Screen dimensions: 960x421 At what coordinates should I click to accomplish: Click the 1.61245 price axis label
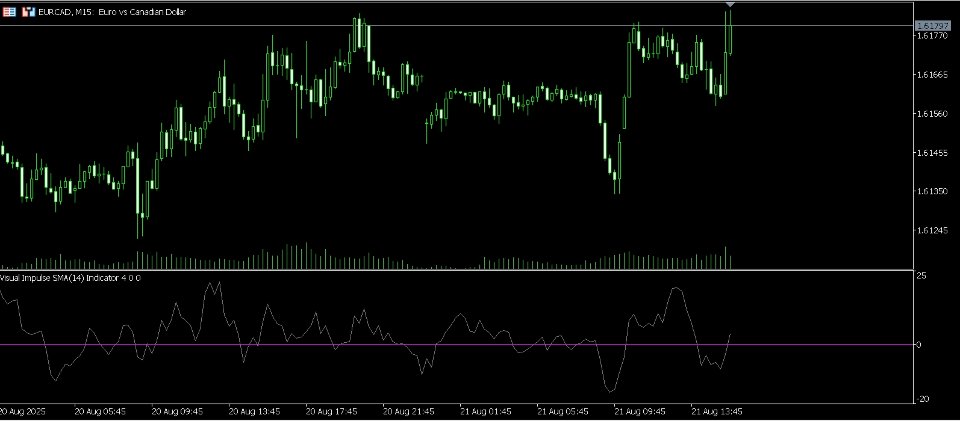click(931, 231)
